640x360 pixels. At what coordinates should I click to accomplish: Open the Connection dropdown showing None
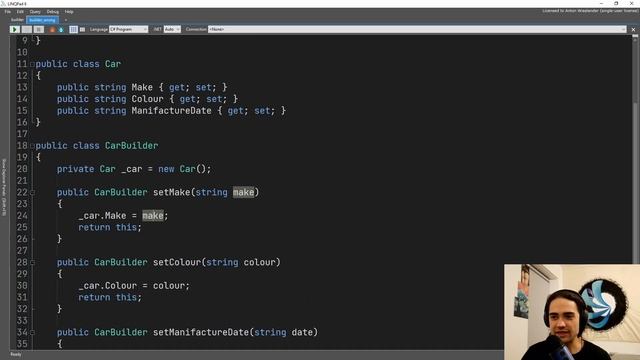417,29
